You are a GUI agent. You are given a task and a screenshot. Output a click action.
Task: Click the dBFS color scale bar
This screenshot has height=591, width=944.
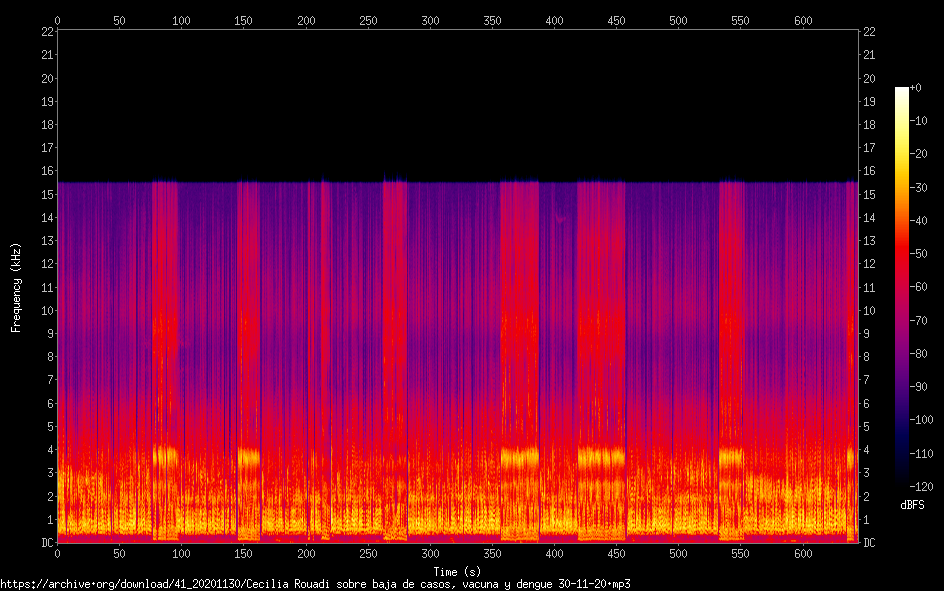[x=901, y=286]
